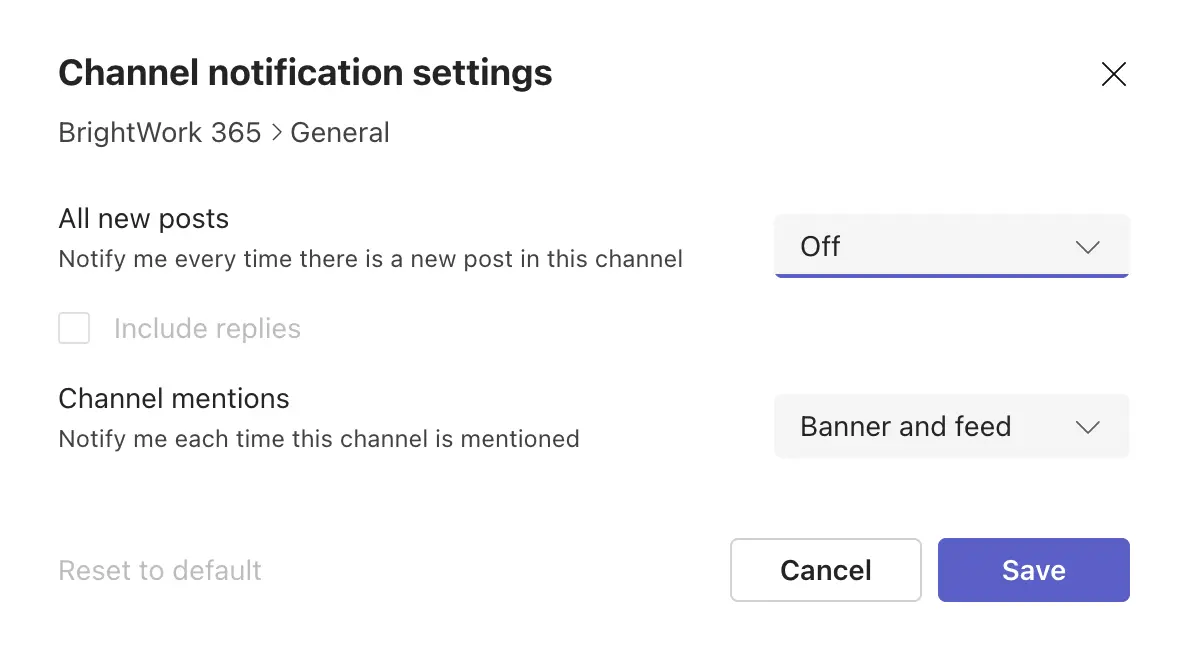
Task: Click the new post notification description text
Action: coord(370,260)
